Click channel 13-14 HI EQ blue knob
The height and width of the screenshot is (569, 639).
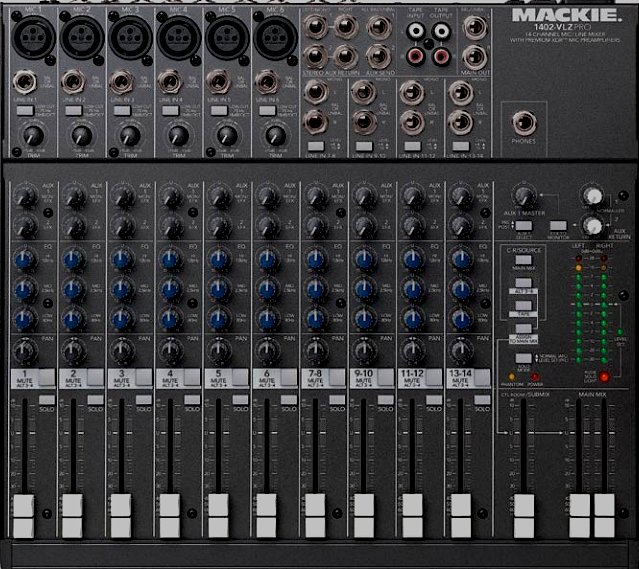point(461,260)
